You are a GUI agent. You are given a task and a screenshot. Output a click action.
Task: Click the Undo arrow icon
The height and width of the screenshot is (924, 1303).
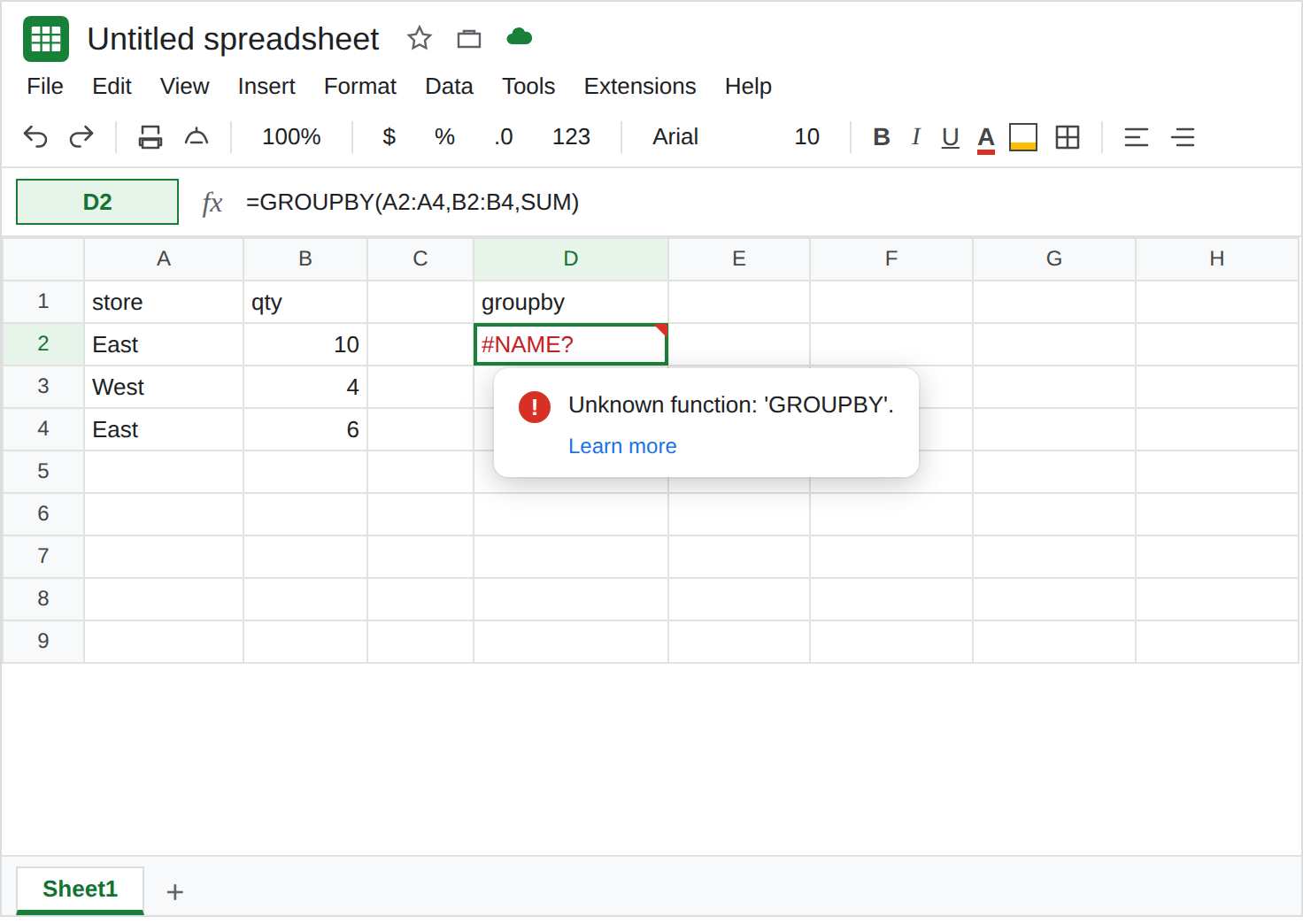pyautogui.click(x=35, y=137)
